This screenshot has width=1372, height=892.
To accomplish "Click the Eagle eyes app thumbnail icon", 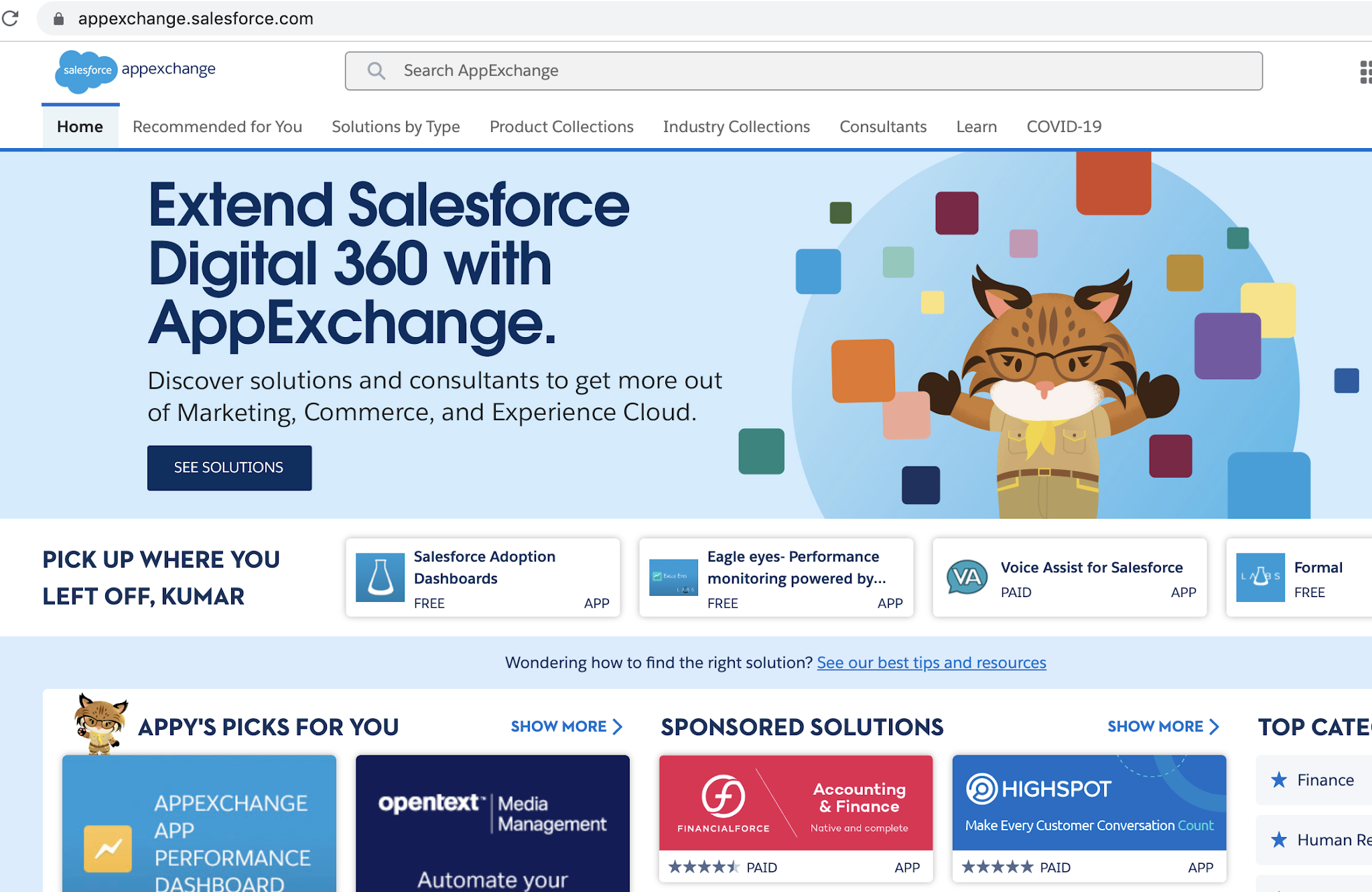I will [673, 577].
